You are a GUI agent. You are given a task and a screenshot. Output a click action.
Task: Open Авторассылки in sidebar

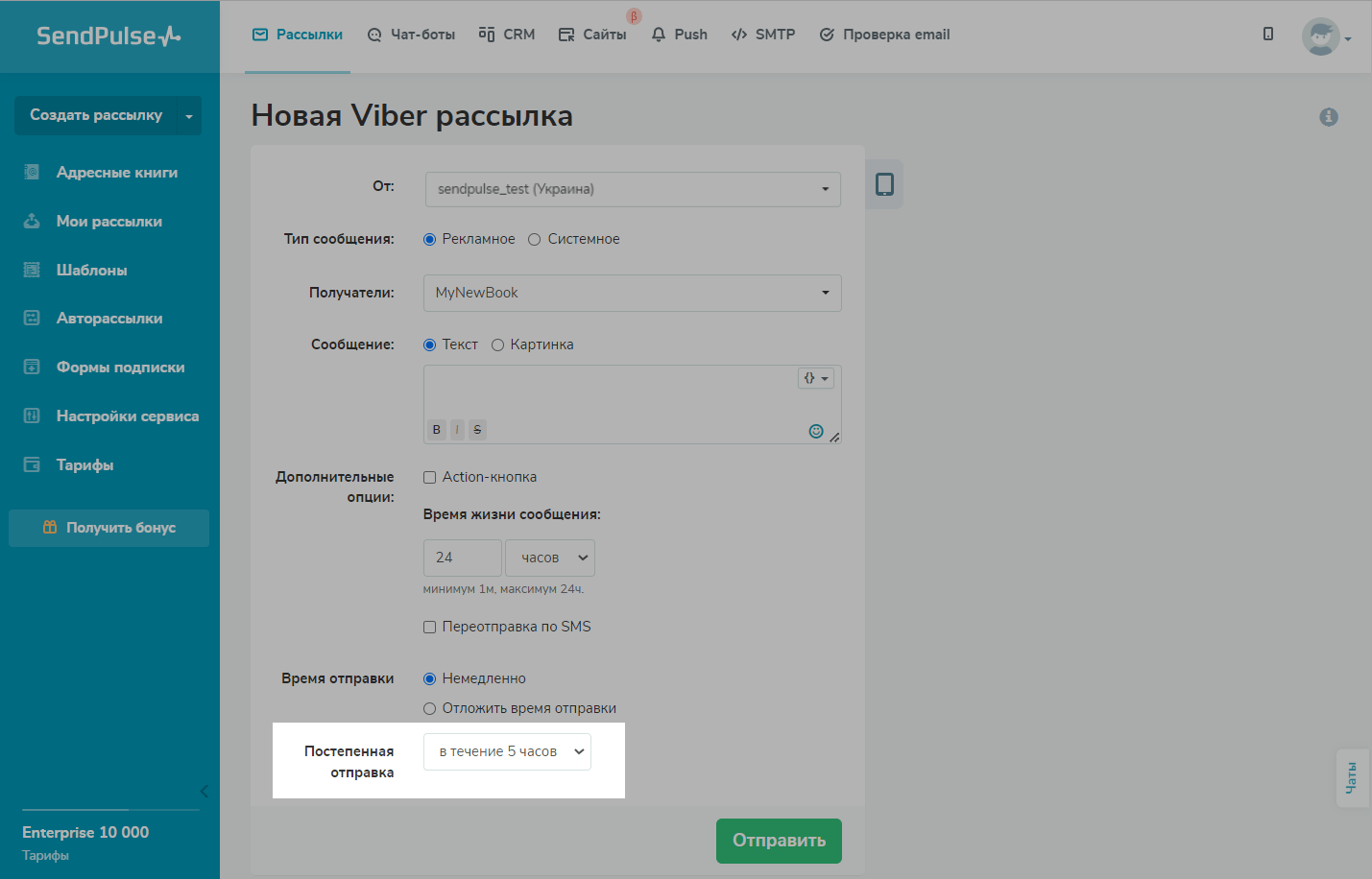pos(93,319)
